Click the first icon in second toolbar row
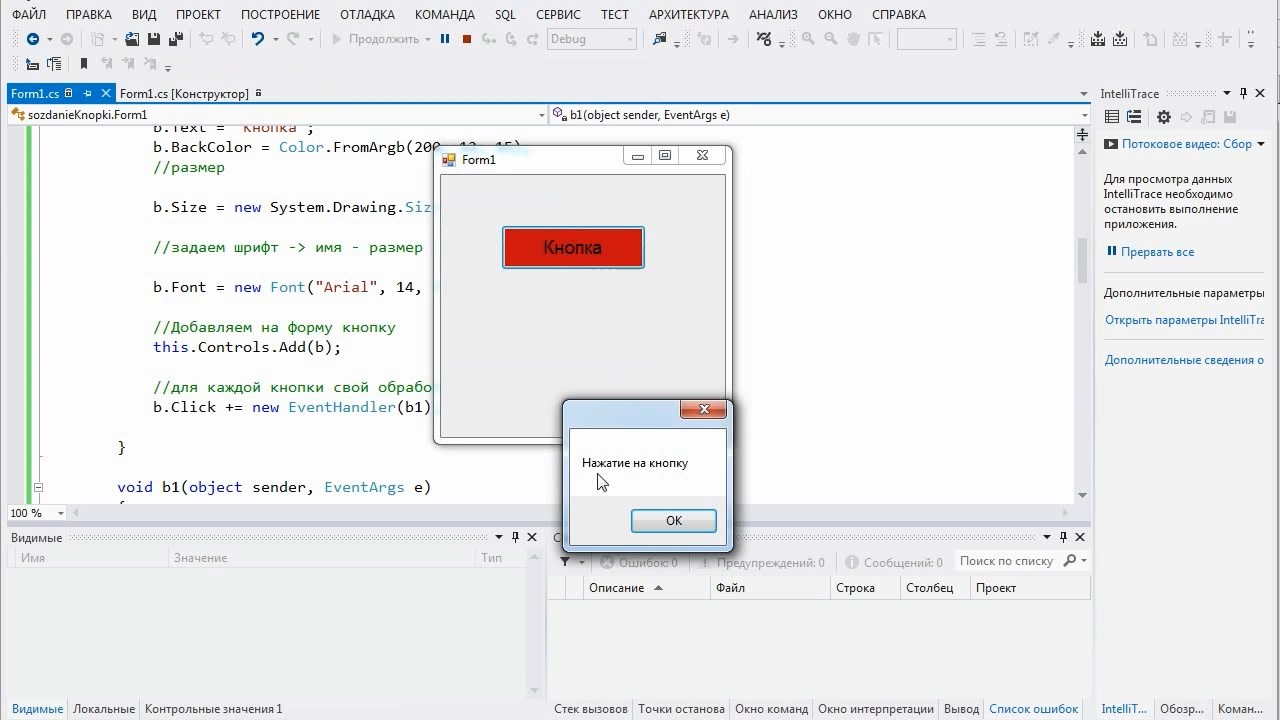This screenshot has height=720, width=1280. click(32, 64)
